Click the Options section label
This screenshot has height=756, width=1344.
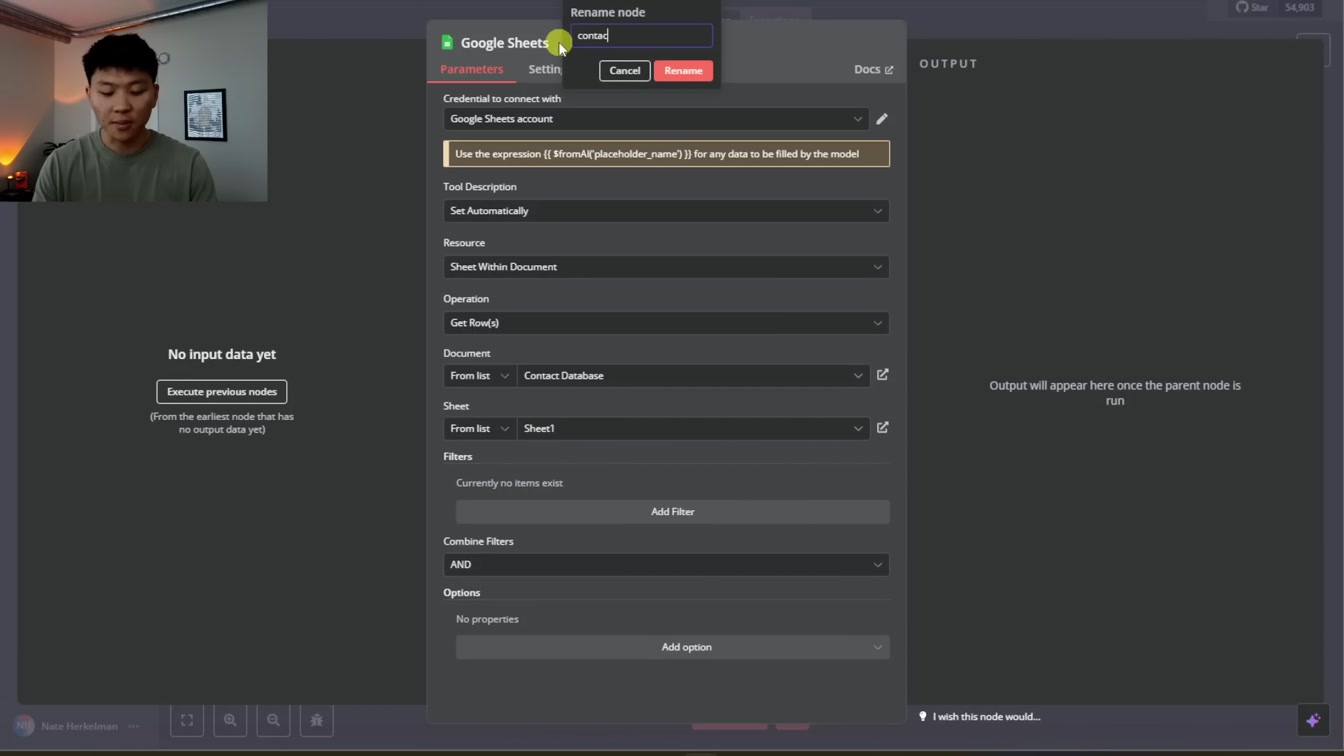click(x=462, y=592)
